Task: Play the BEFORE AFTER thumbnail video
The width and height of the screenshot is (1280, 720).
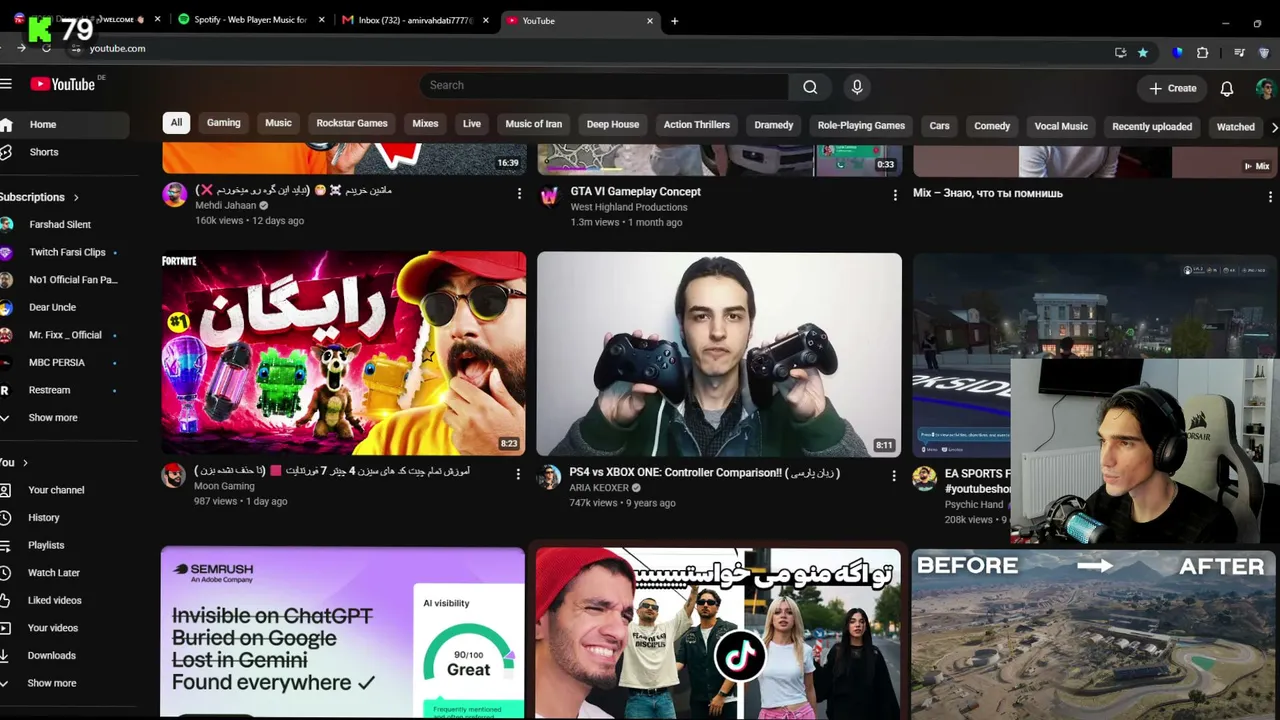Action: [1094, 634]
